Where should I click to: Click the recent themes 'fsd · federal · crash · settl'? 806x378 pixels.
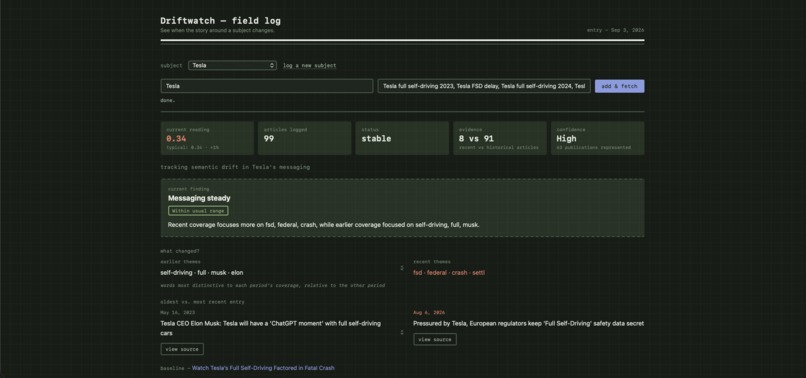pyautogui.click(x=449, y=273)
